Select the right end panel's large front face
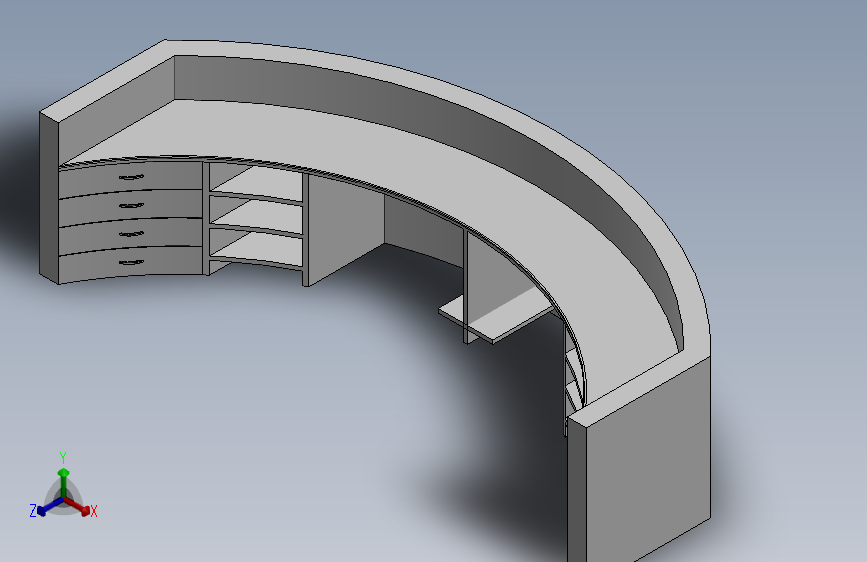 [648, 460]
